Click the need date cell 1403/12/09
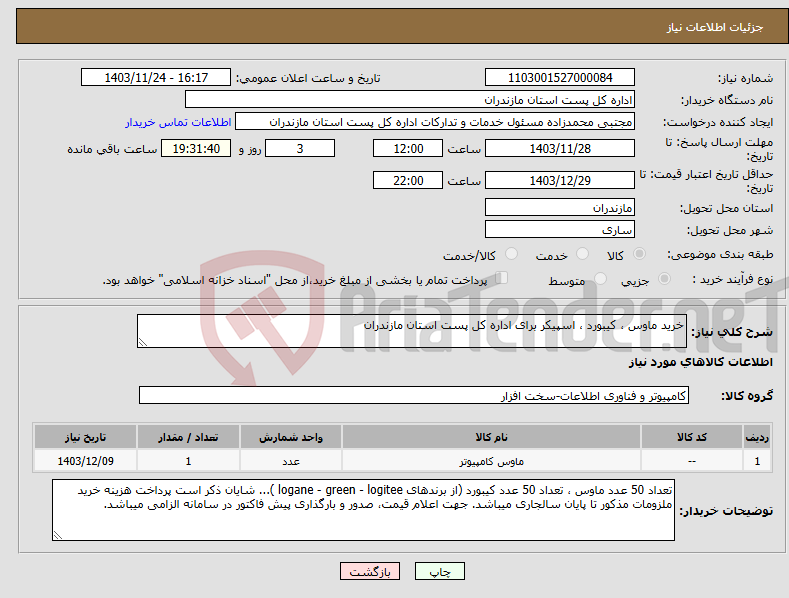The width and height of the screenshot is (789, 598). (86, 461)
